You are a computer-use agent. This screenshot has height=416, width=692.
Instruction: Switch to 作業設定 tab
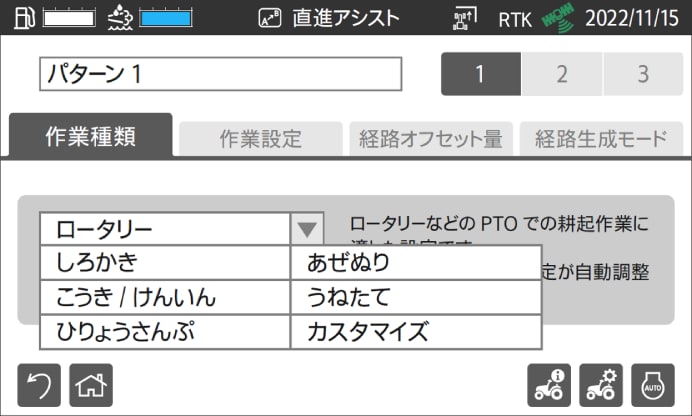click(x=261, y=139)
